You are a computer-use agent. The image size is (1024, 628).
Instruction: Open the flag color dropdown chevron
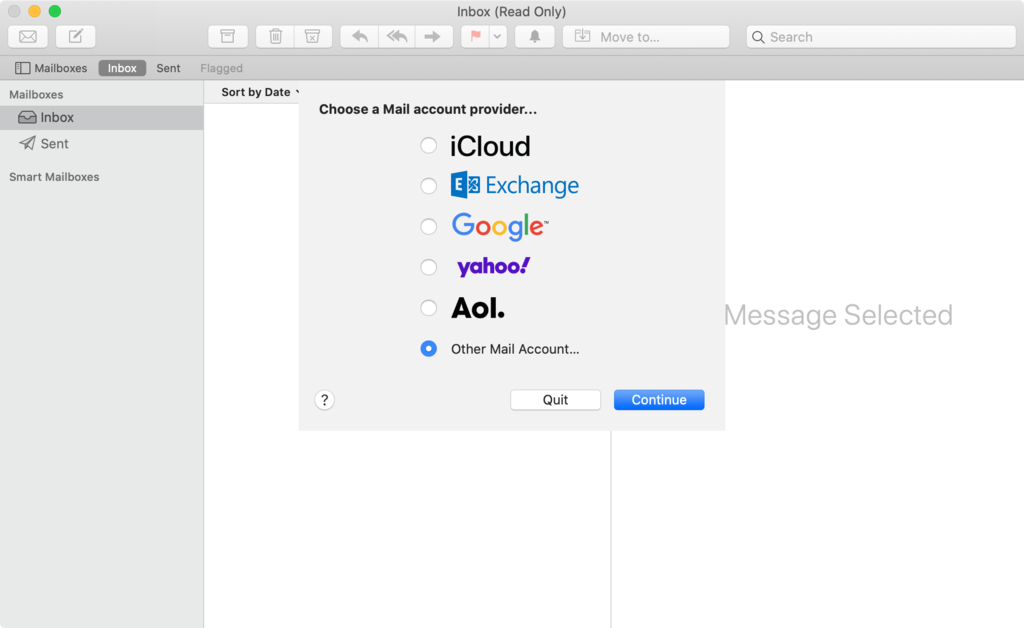click(497, 36)
